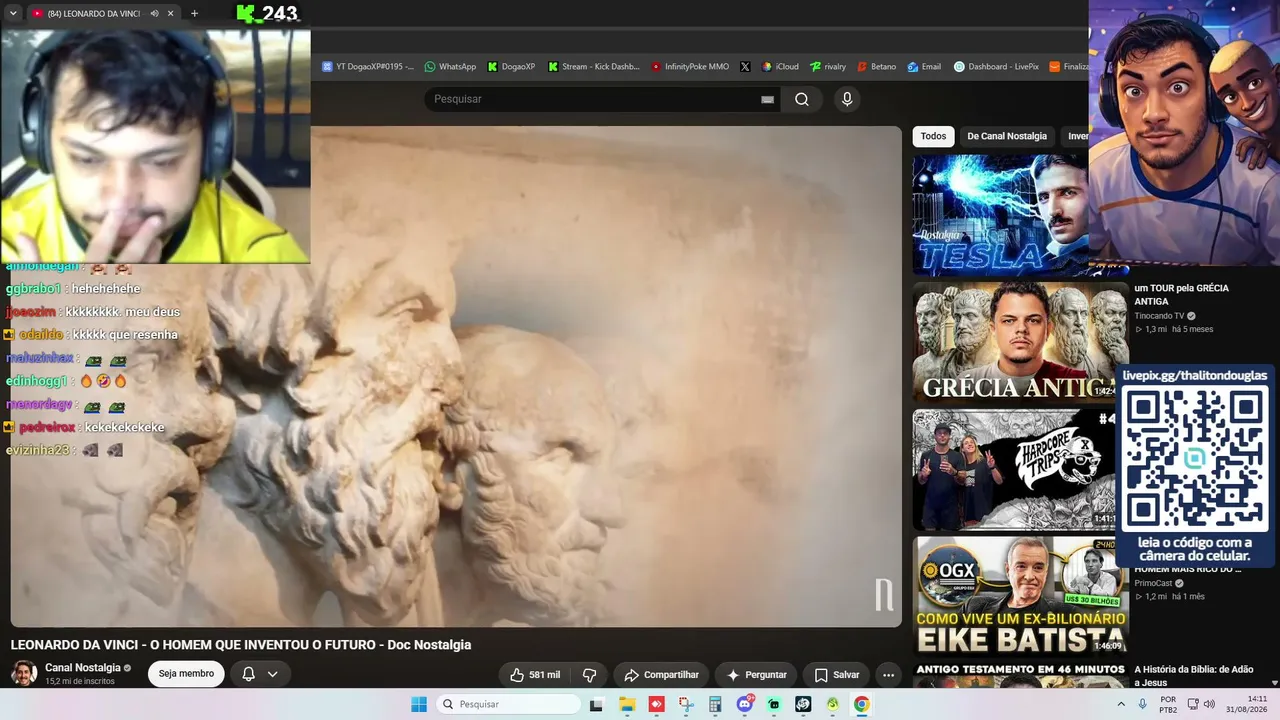Open Discord from the taskbar
The width and height of the screenshot is (1280, 720).
(745, 704)
